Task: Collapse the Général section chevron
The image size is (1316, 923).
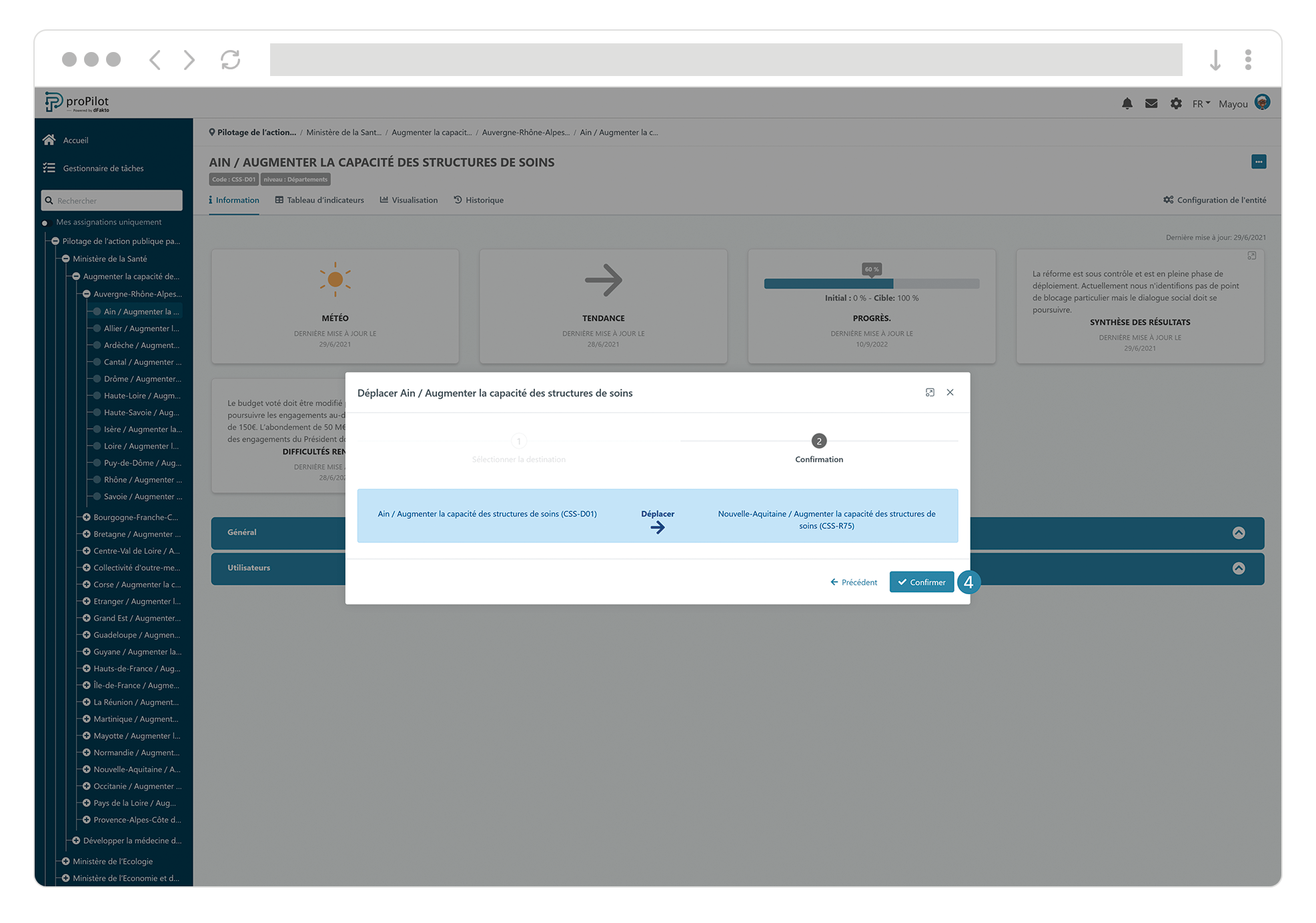Action: [x=1239, y=533]
